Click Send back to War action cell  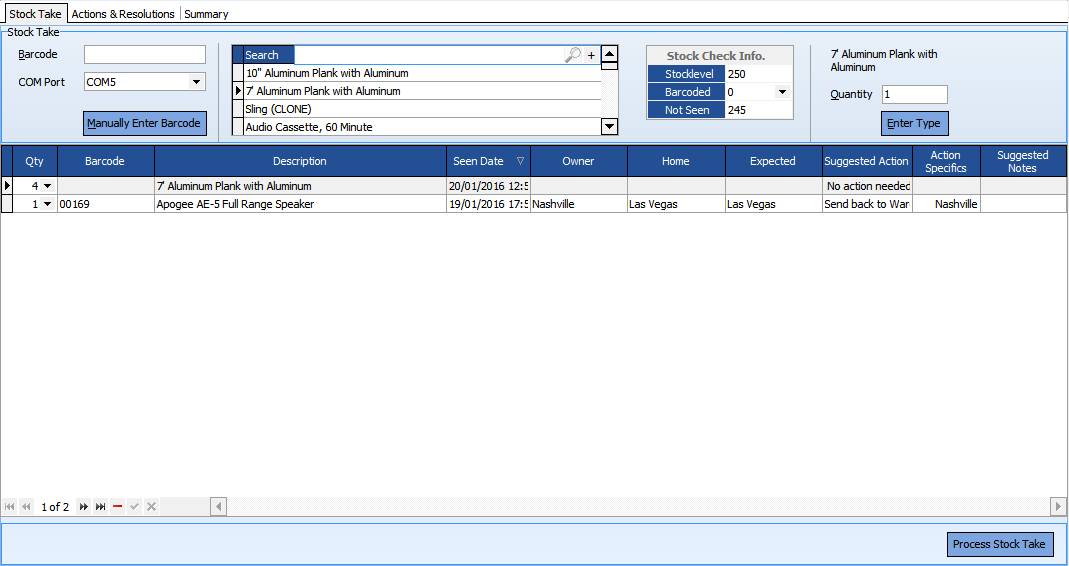(867, 204)
